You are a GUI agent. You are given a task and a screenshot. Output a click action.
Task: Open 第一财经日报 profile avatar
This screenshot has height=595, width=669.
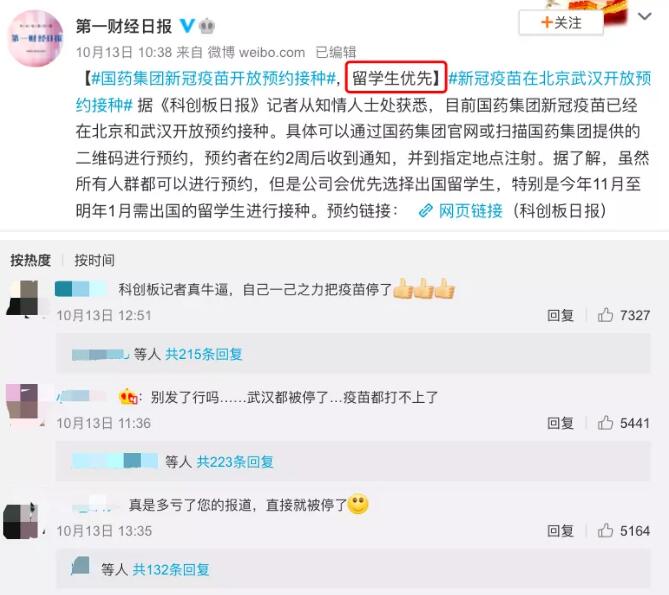coord(36,38)
